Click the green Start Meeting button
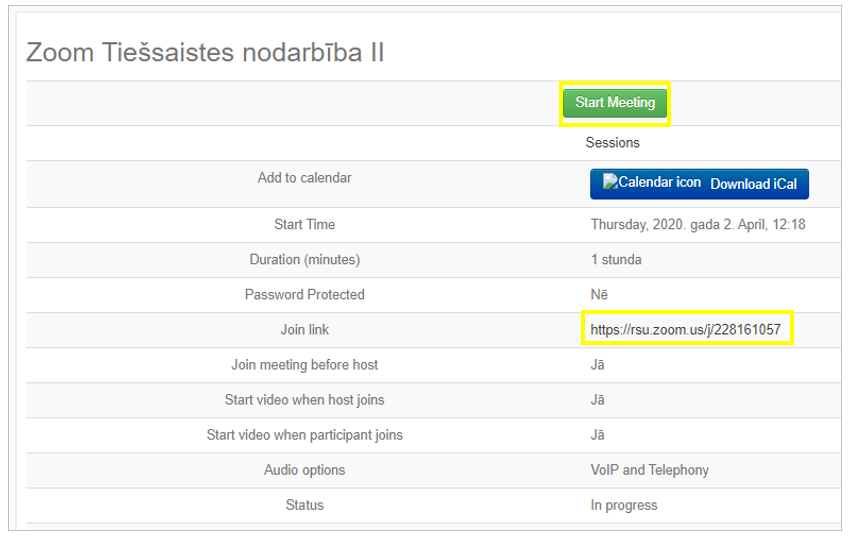851x537 pixels. tap(614, 103)
